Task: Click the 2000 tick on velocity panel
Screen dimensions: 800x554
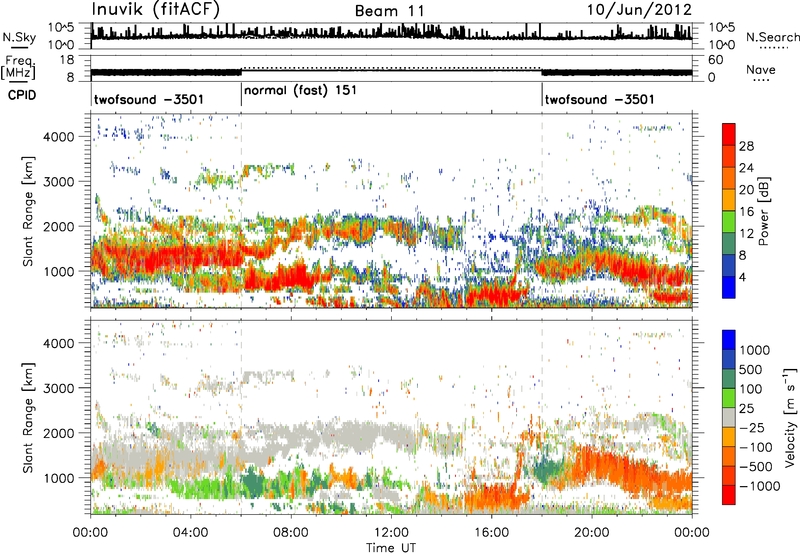Action: point(58,433)
